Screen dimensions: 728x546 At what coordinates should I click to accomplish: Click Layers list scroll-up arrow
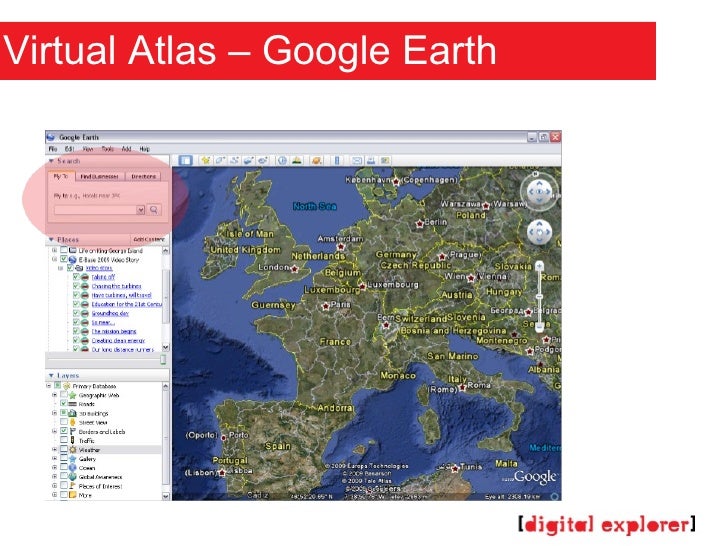(166, 386)
